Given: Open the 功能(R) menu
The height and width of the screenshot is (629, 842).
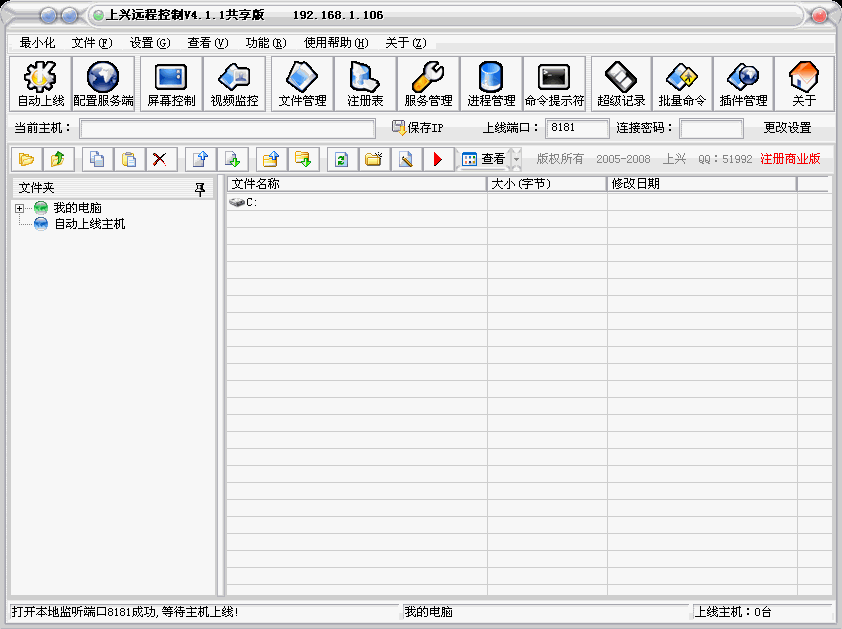Looking at the screenshot, I should [x=265, y=43].
